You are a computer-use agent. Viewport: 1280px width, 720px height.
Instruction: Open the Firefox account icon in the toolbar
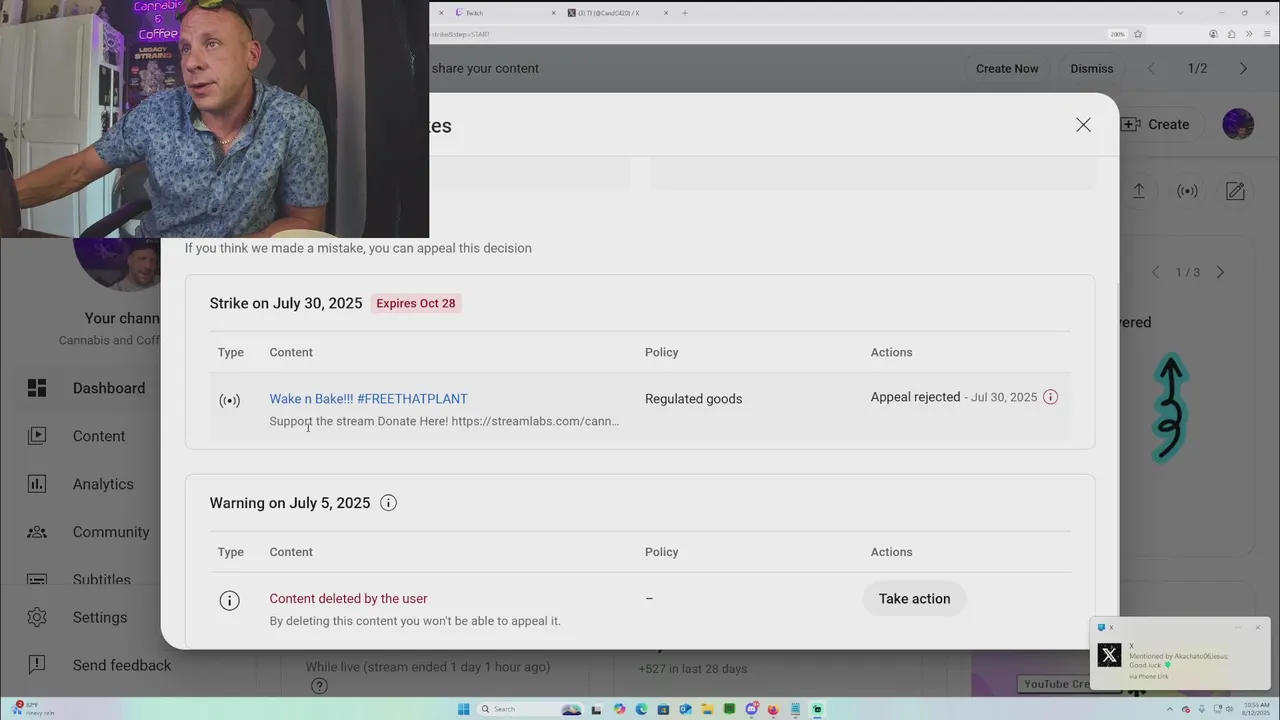(1213, 34)
